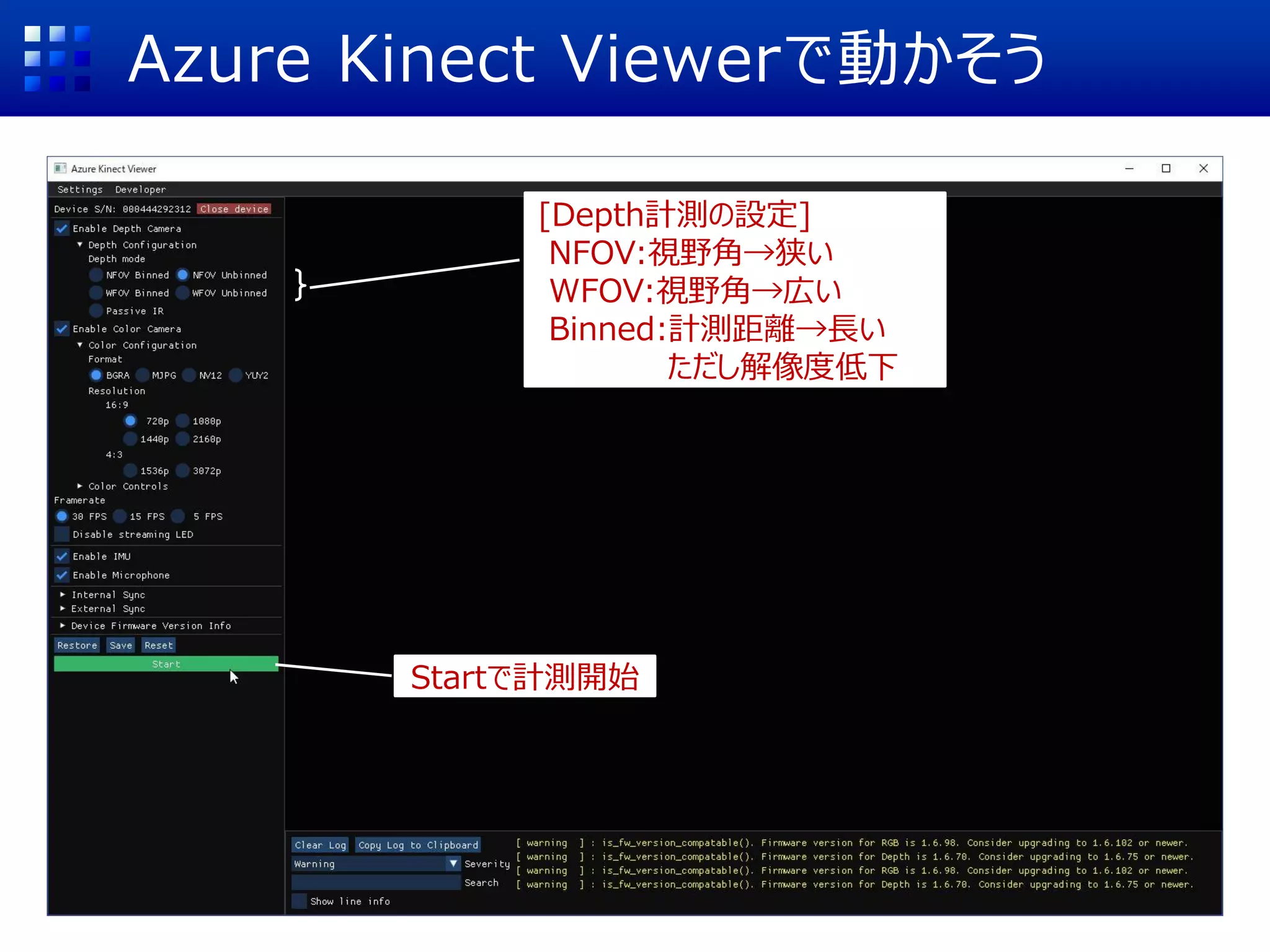Viewport: 1270px width, 952px height.
Task: Choose 1440p resolution
Action: point(130,439)
